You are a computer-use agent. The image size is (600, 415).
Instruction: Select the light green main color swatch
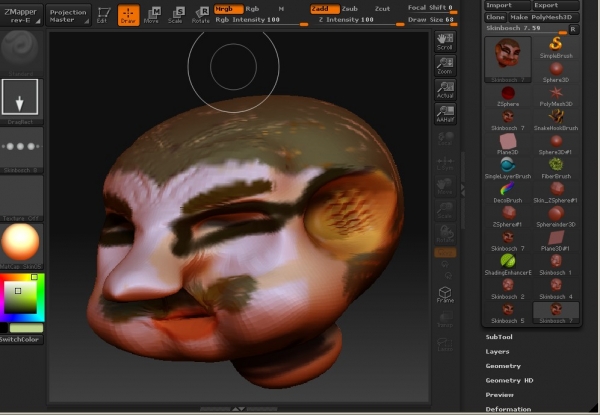pos(26,328)
